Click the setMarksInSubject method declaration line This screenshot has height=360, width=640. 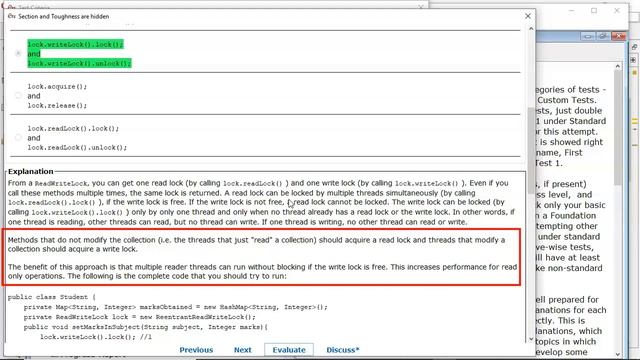tap(146, 327)
